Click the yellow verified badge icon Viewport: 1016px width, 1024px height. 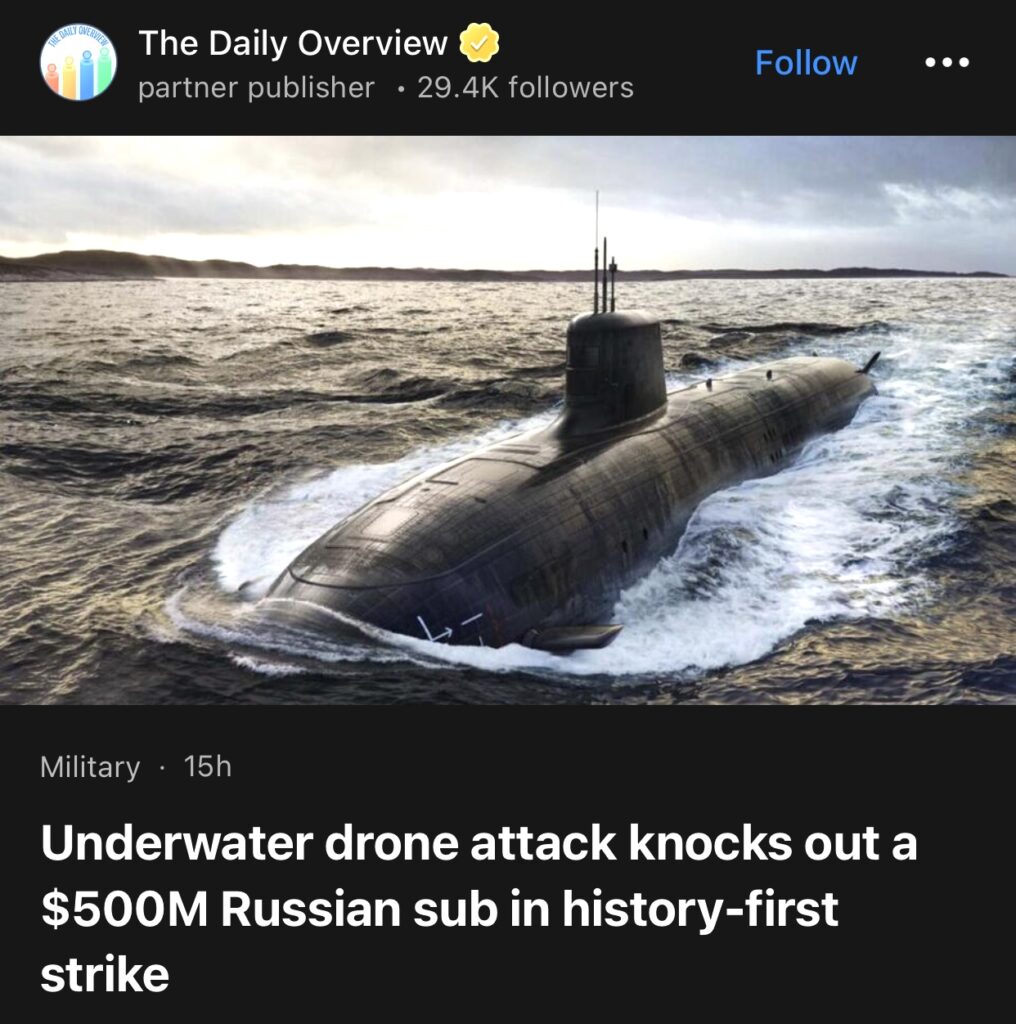click(479, 43)
